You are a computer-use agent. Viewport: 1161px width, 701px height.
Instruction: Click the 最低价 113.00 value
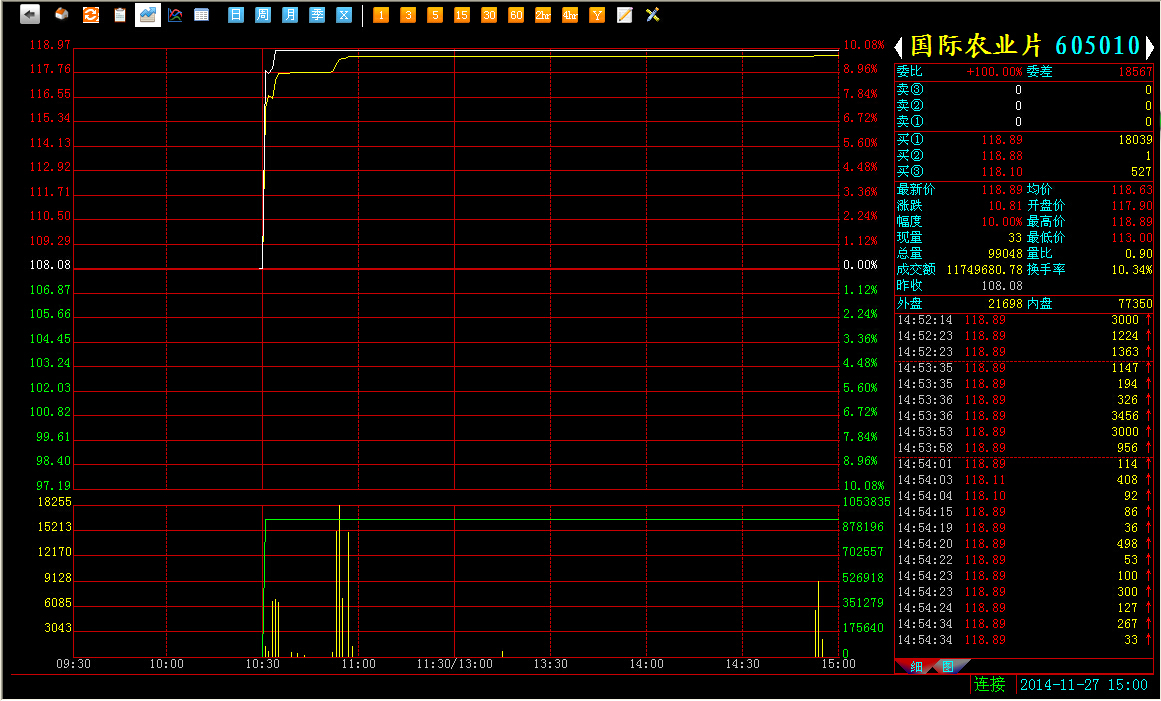tap(1132, 238)
